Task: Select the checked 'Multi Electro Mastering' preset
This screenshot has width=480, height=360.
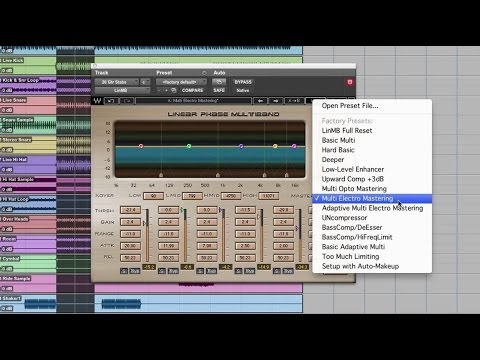Action: [x=372, y=198]
